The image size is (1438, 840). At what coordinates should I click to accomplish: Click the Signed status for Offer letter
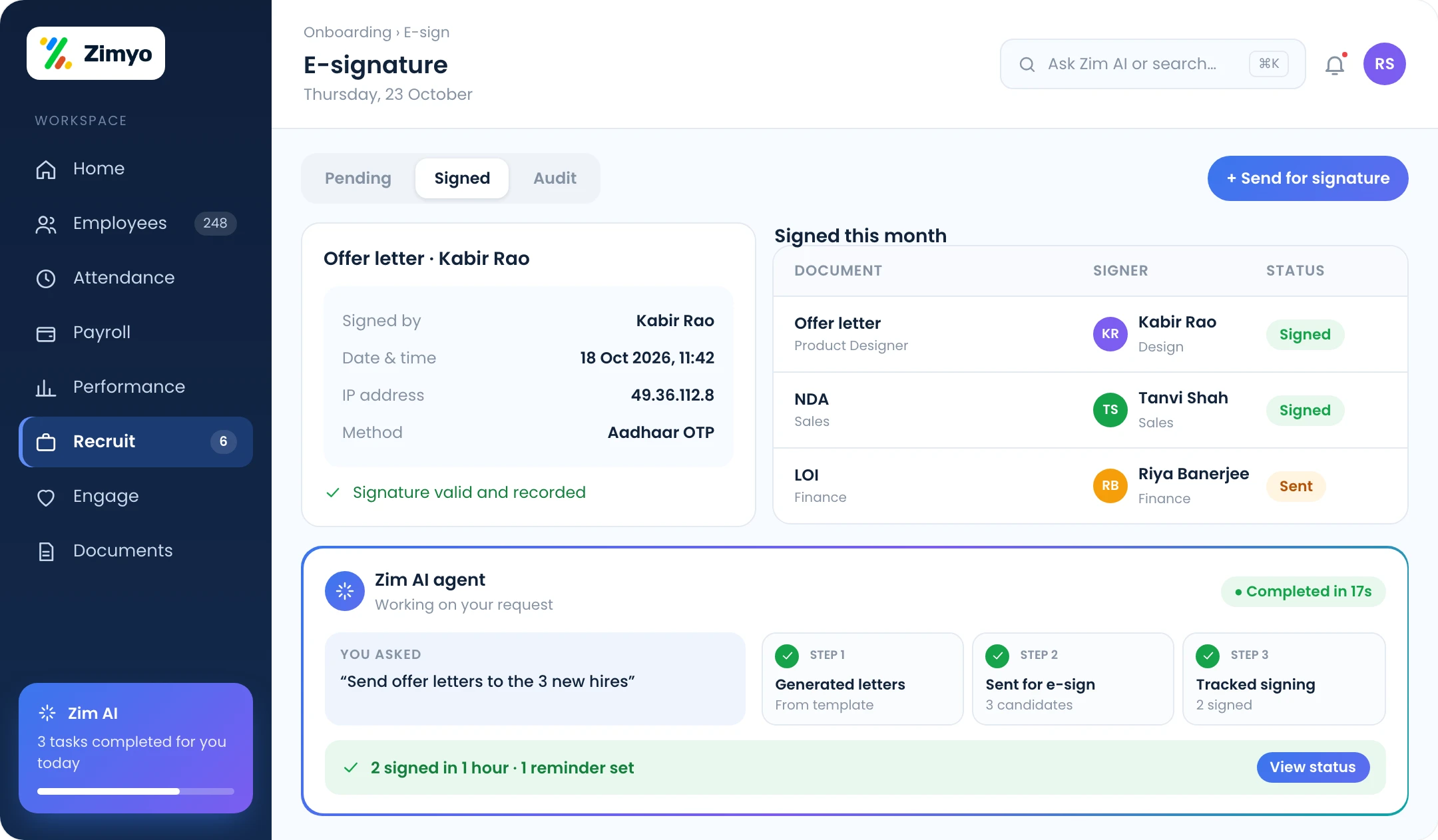tap(1305, 334)
